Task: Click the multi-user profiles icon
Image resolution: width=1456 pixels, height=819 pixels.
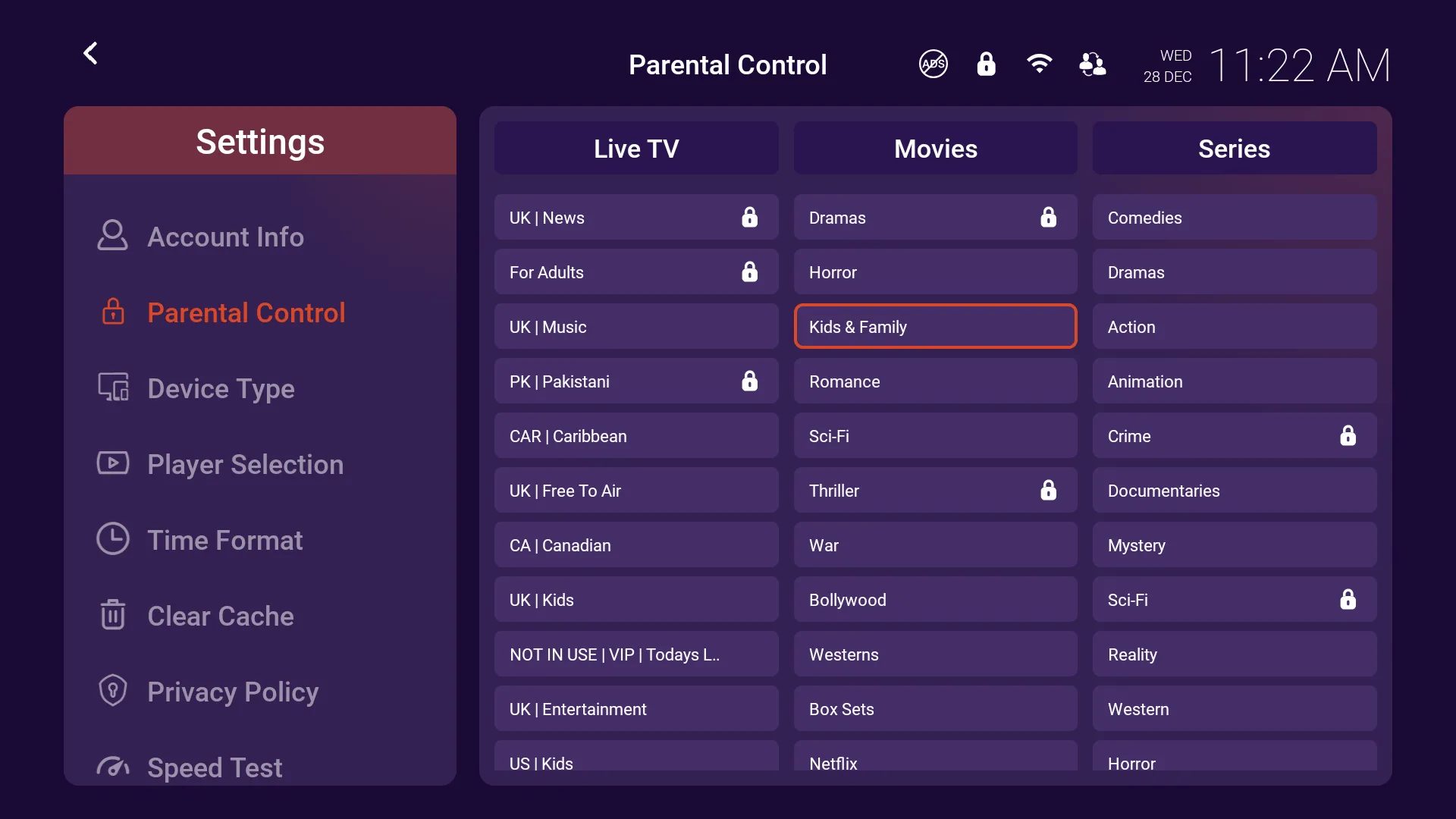Action: pos(1093,64)
